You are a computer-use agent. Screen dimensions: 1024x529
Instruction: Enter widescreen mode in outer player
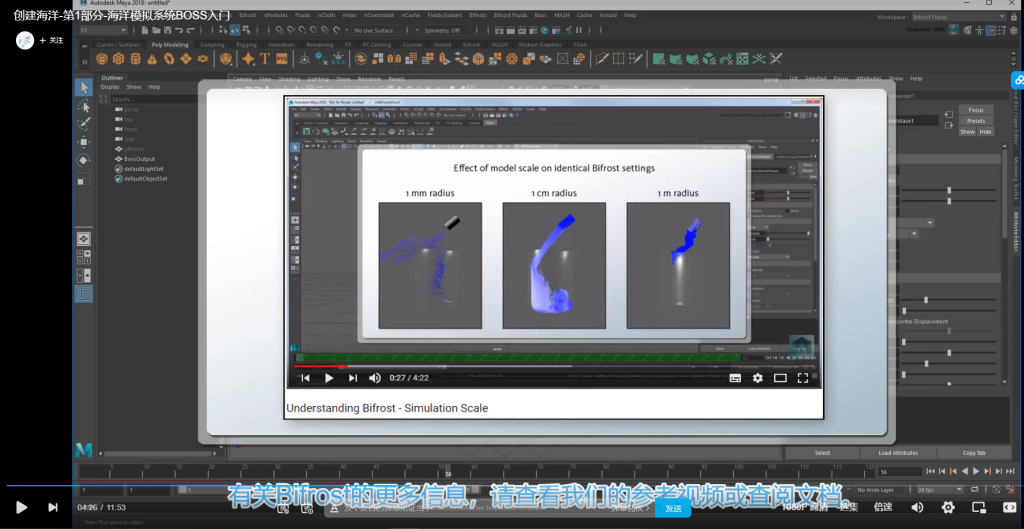pos(1009,507)
